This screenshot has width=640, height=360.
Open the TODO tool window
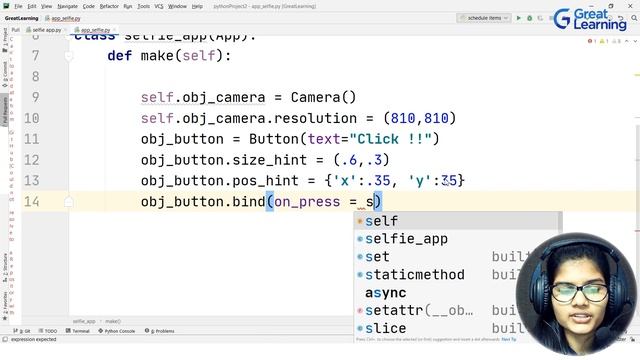pos(48,331)
